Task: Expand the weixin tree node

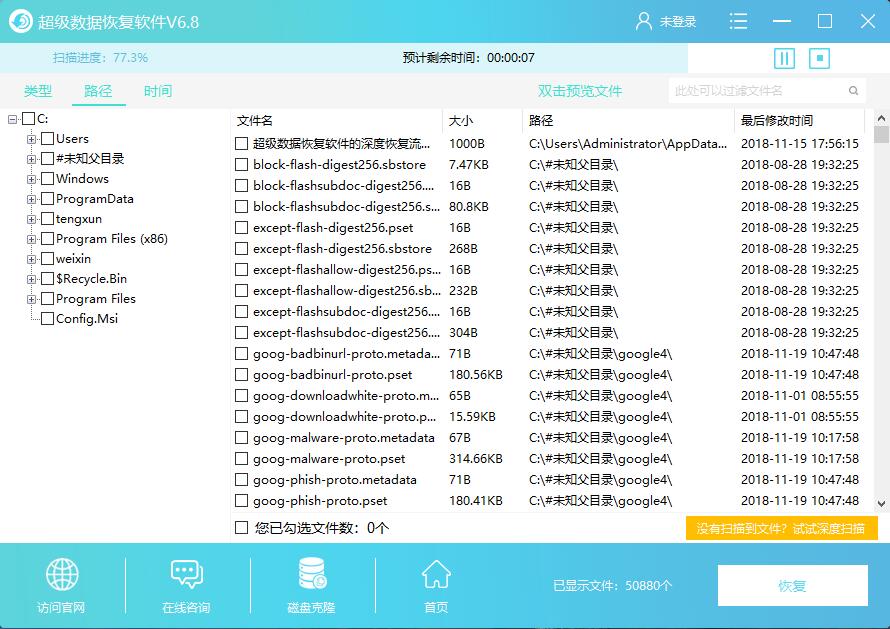Action: click(32, 259)
